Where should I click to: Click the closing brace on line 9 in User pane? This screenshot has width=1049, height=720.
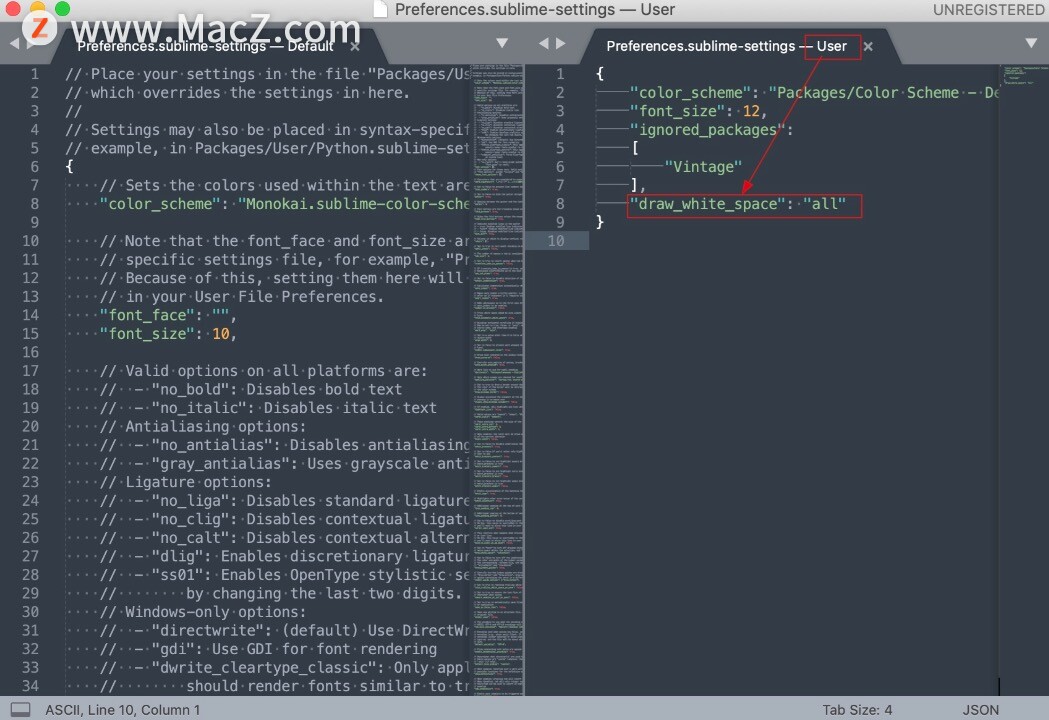tap(599, 222)
